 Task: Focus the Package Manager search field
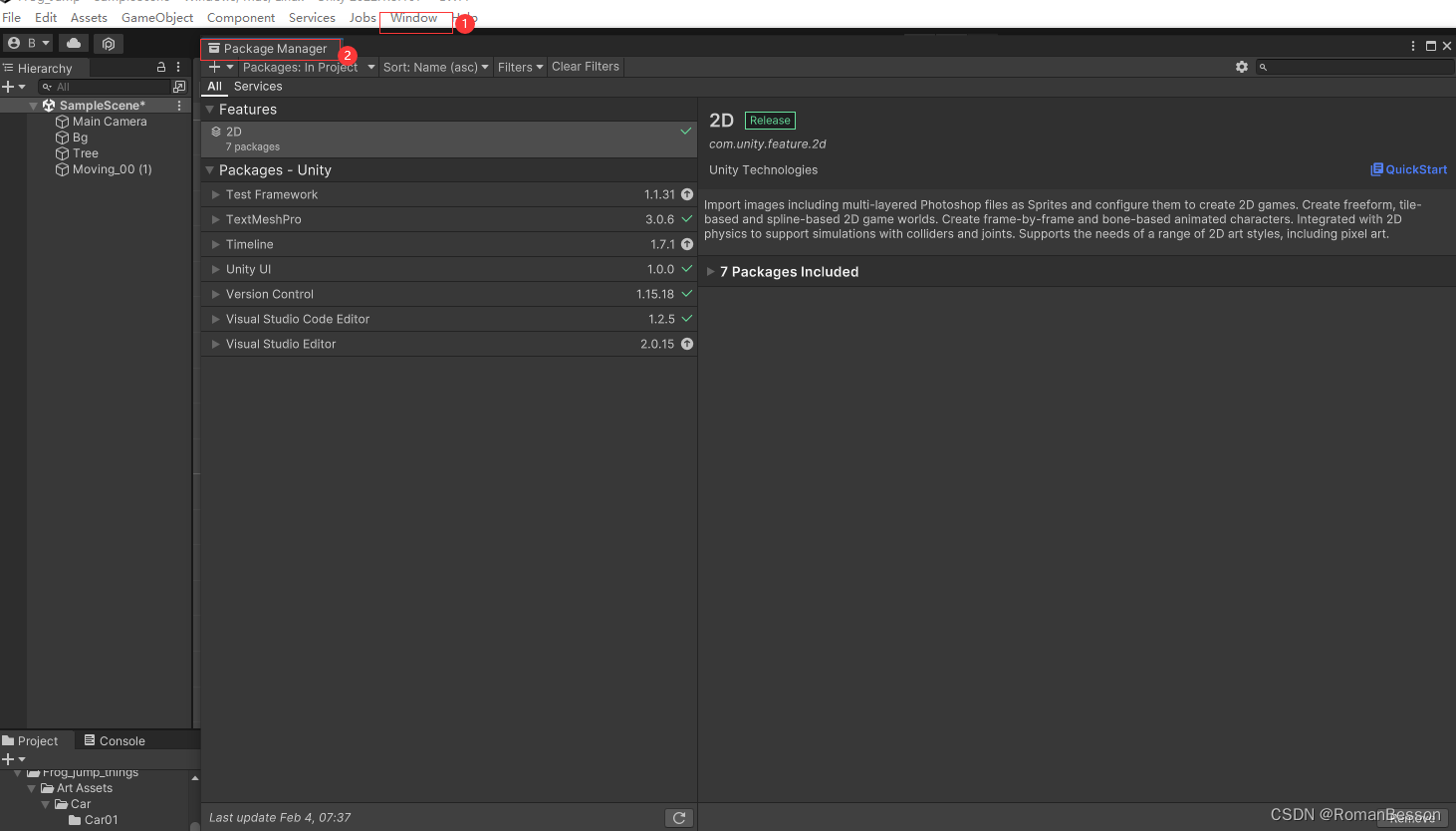(1354, 67)
